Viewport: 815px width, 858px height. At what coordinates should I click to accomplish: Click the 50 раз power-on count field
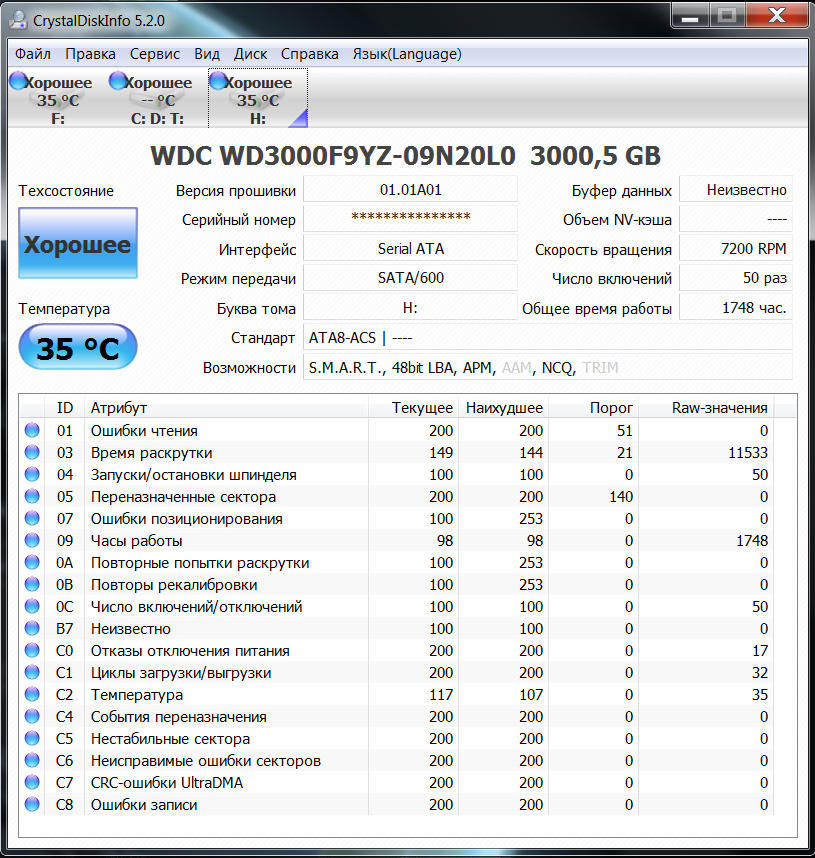coord(736,278)
